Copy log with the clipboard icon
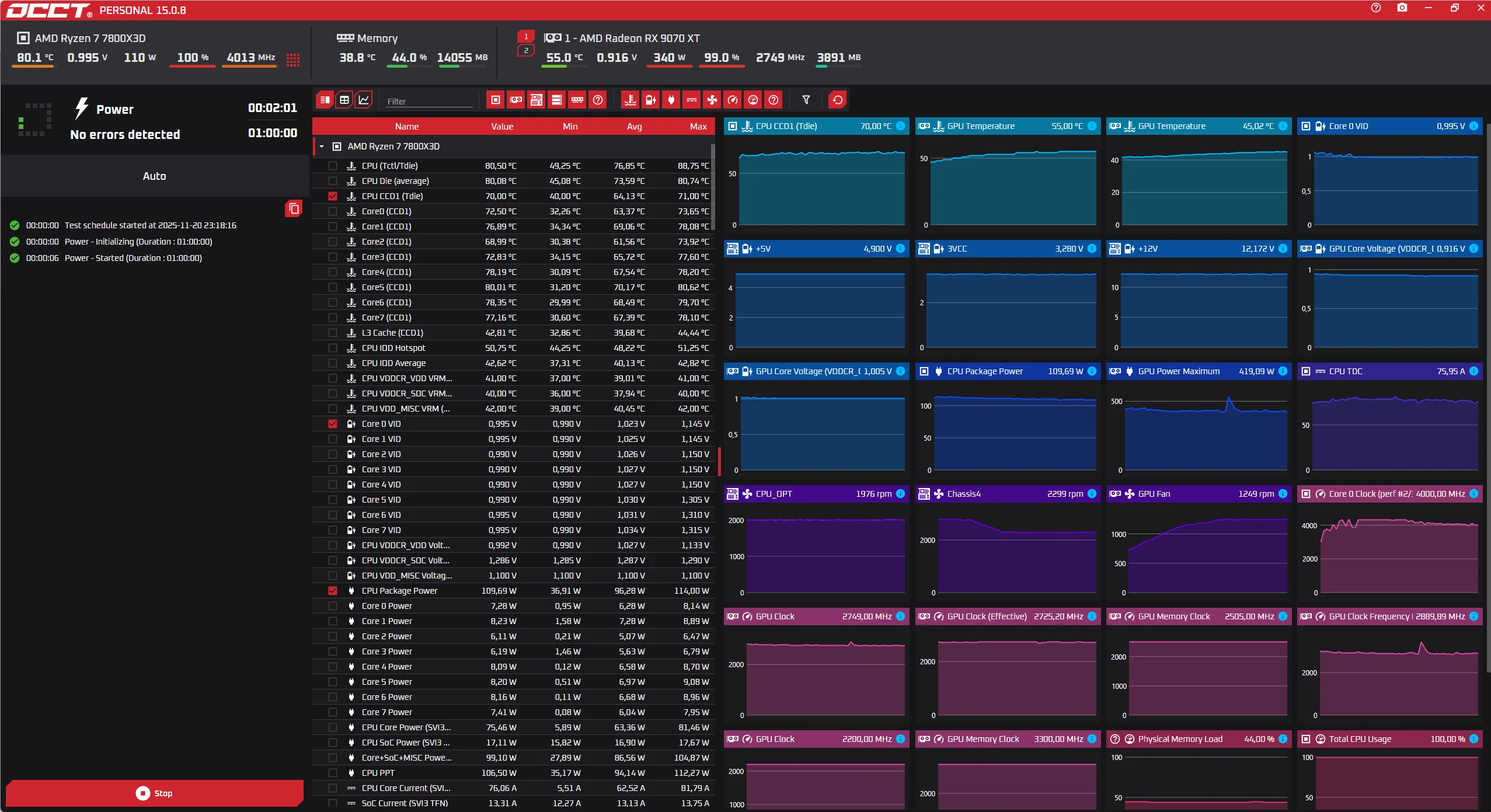1491x812 pixels. pyautogui.click(x=294, y=208)
